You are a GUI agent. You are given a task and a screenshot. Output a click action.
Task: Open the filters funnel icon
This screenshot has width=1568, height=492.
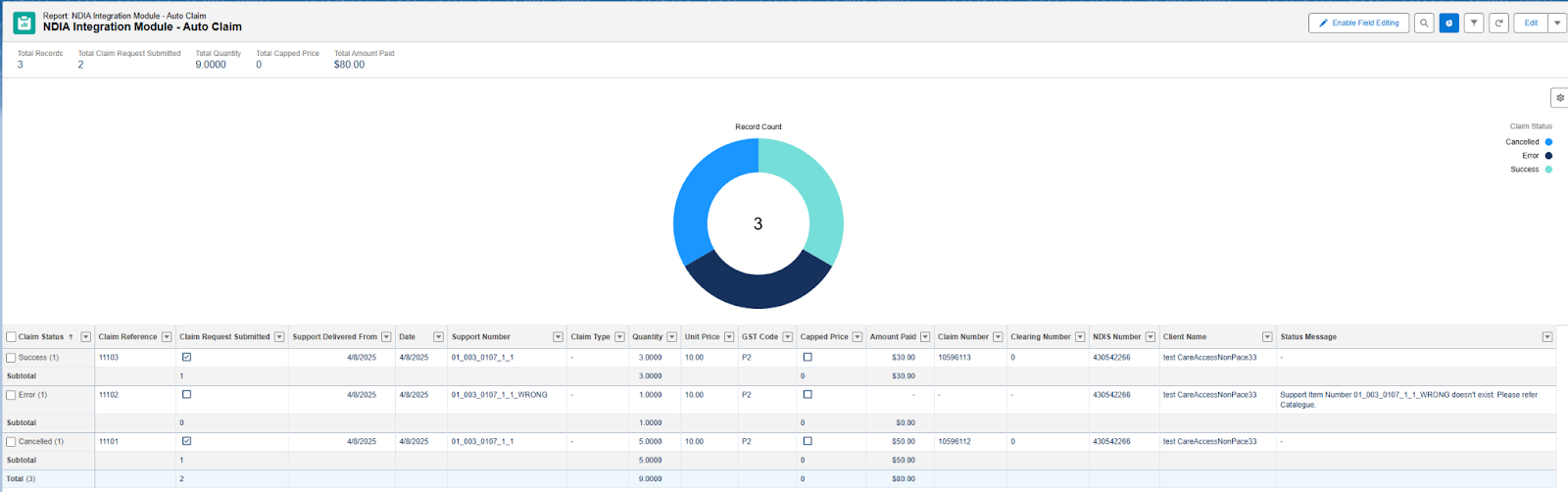point(1473,23)
